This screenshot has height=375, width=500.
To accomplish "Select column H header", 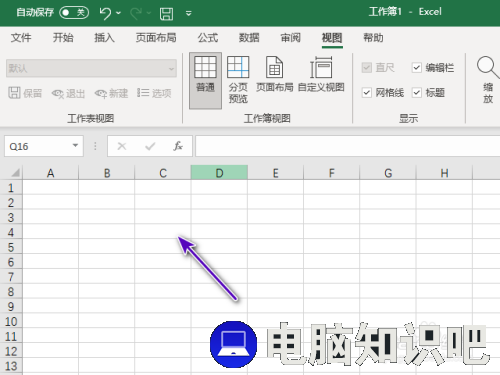I will tap(444, 173).
